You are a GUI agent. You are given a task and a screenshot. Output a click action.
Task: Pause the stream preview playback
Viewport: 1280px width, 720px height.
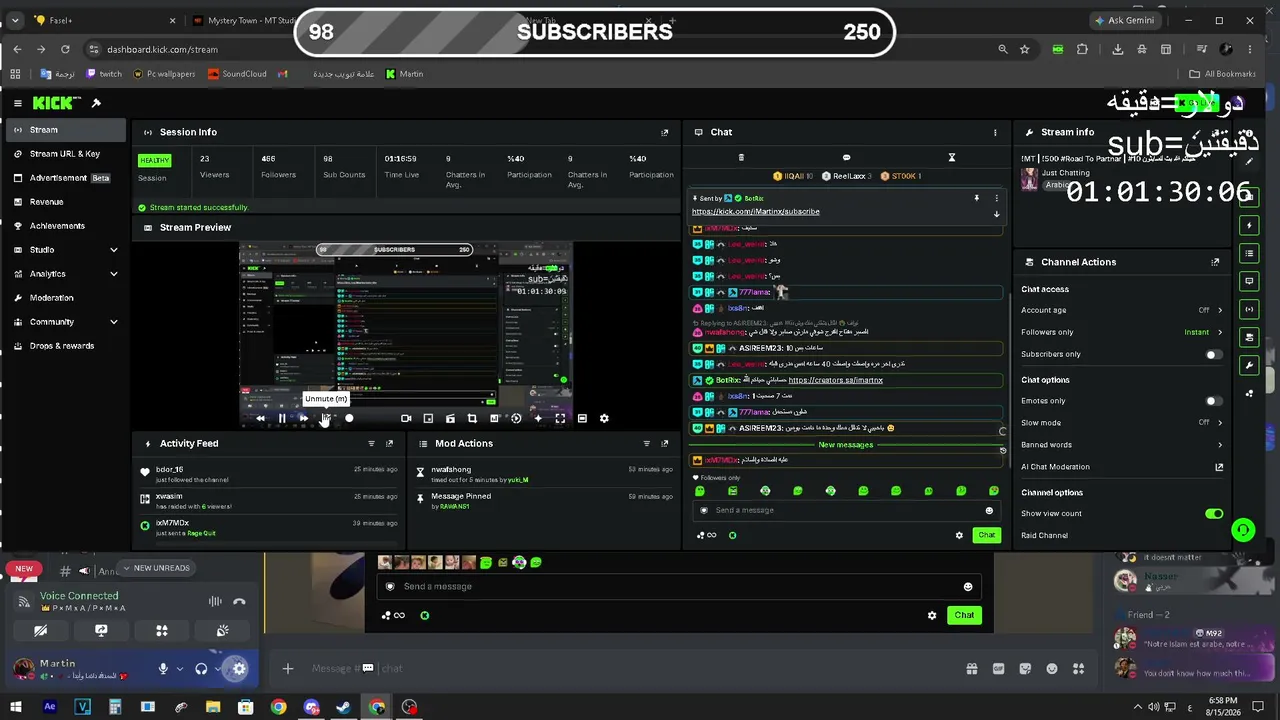click(282, 419)
